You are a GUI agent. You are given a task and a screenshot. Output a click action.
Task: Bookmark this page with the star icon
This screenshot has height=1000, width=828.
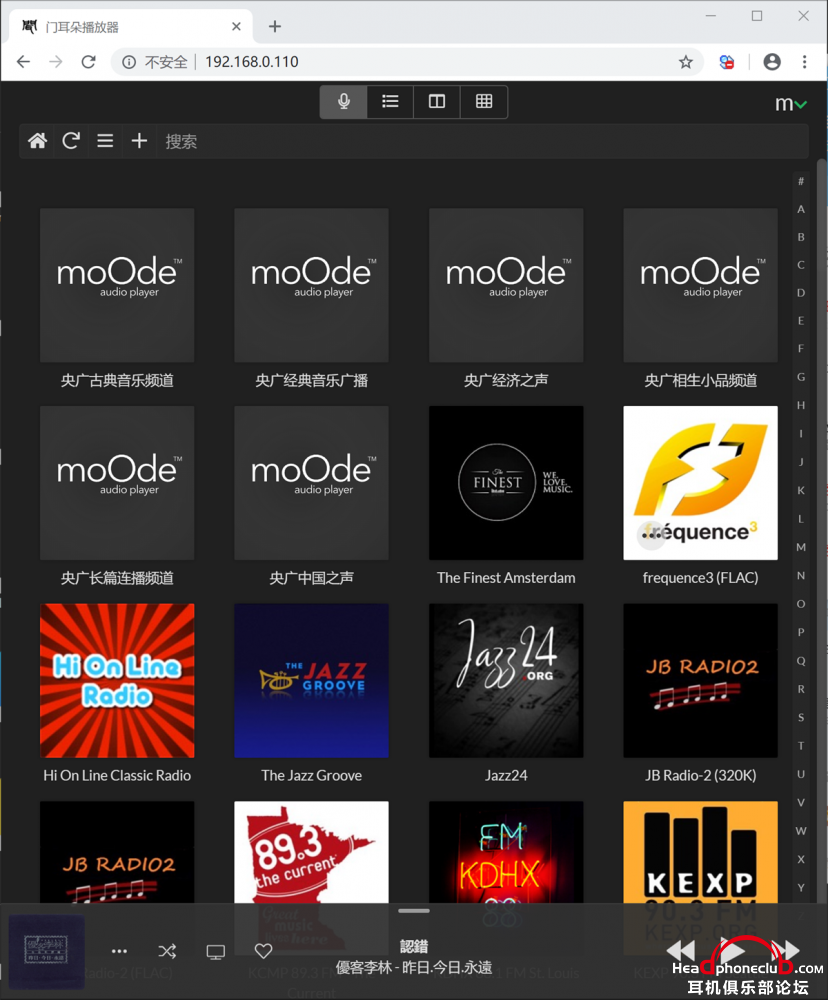[686, 62]
